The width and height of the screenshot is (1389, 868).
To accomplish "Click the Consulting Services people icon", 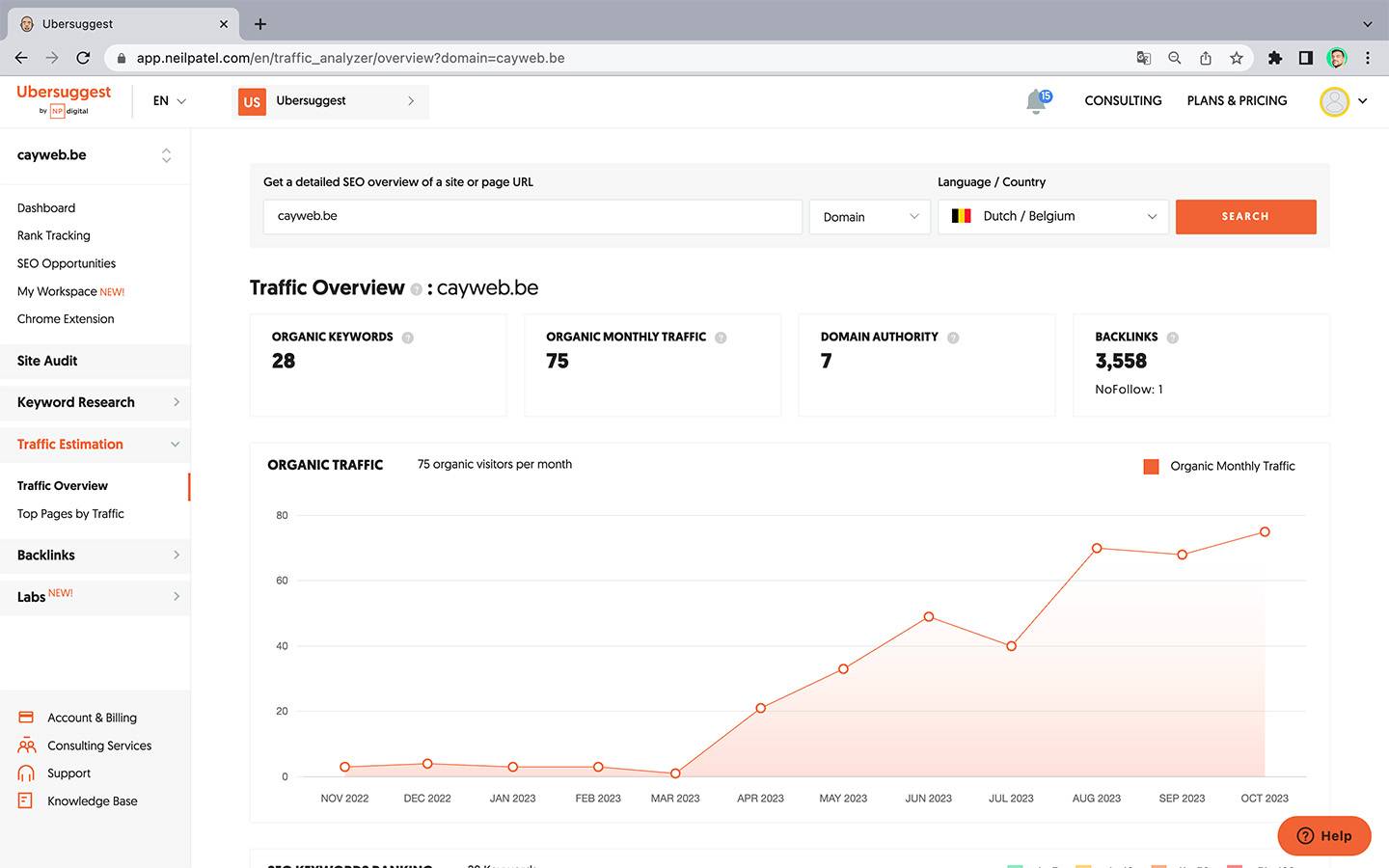I will click(x=26, y=746).
